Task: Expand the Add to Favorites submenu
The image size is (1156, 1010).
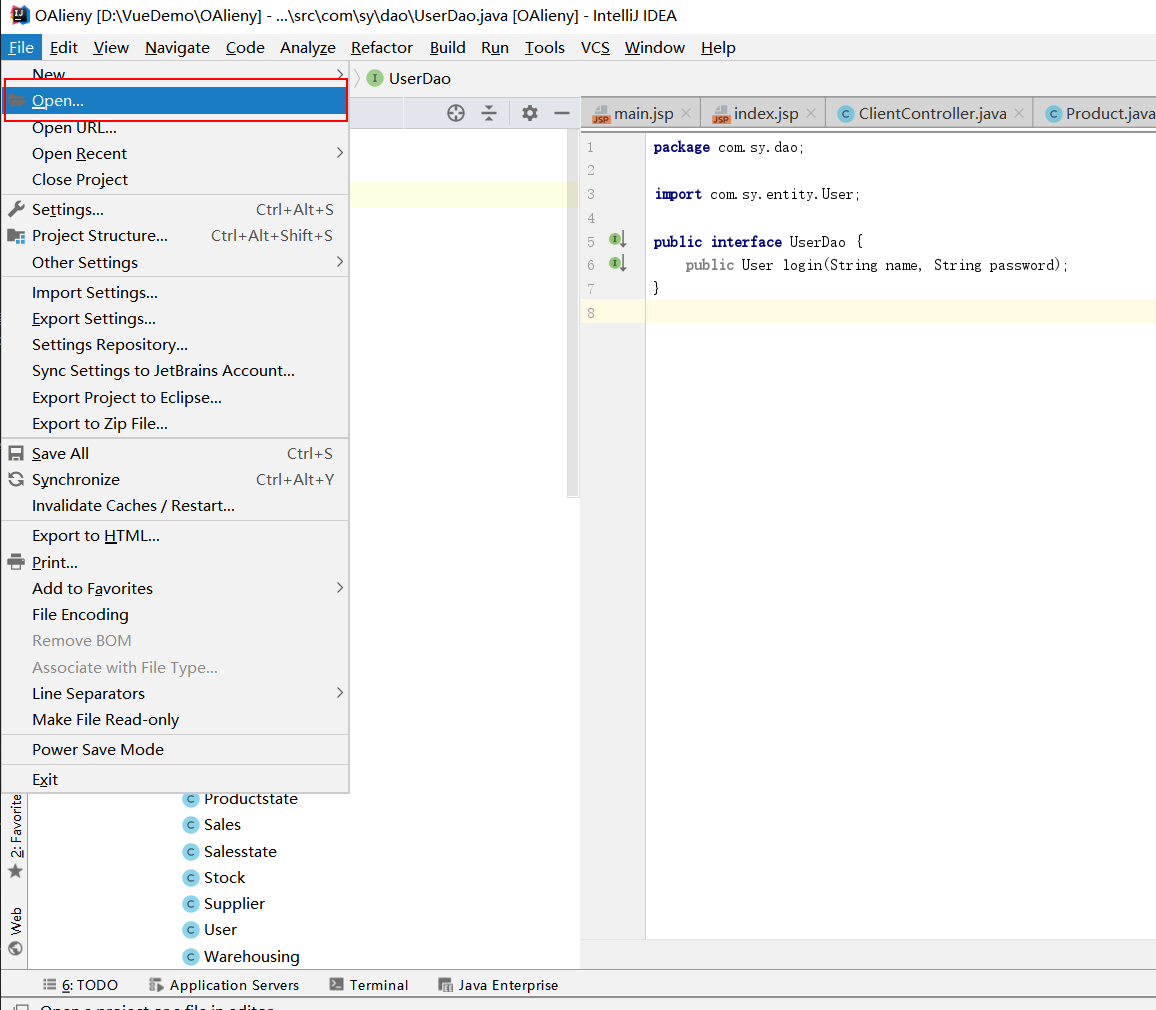Action: (x=175, y=588)
